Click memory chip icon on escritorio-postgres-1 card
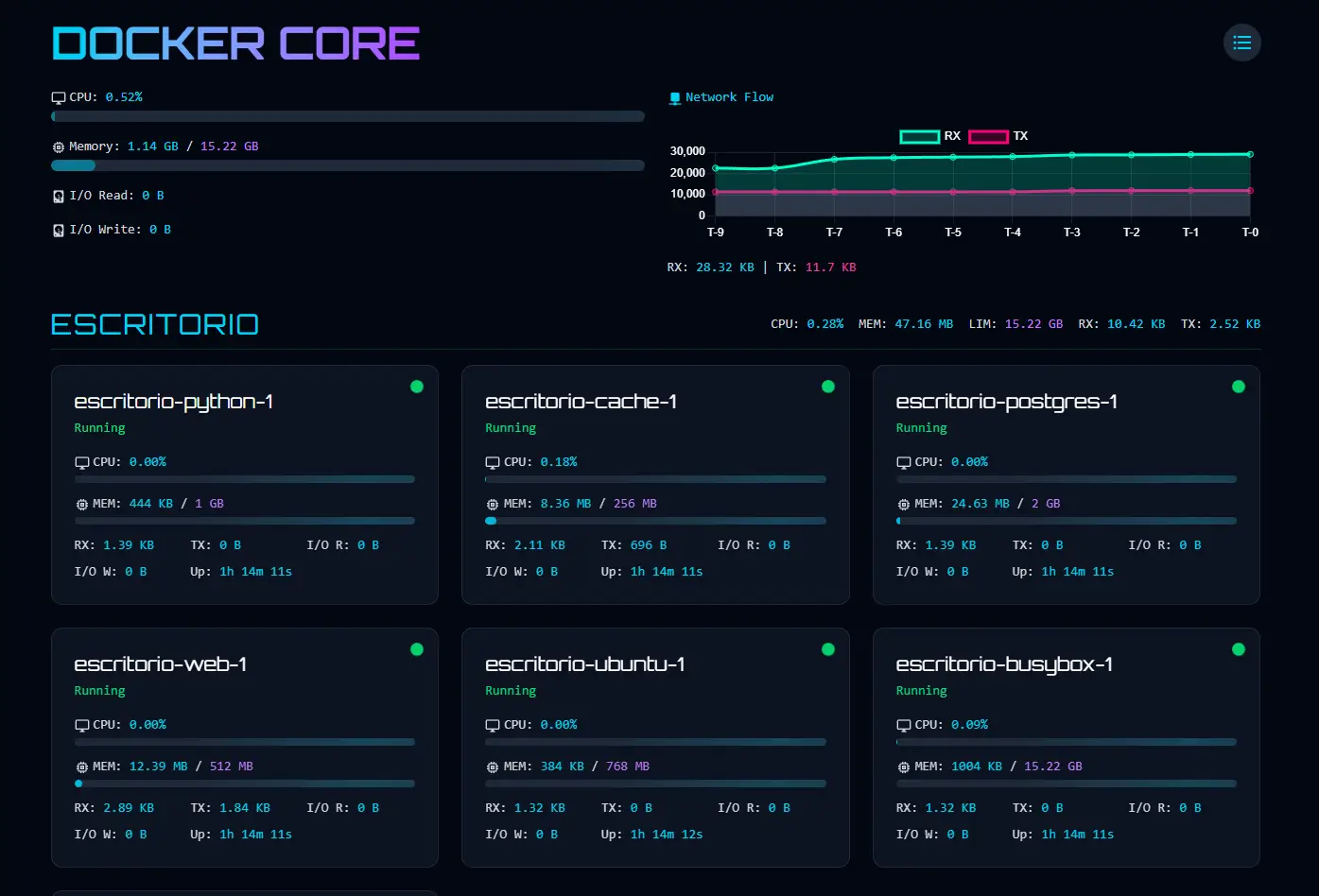The height and width of the screenshot is (896, 1319). click(x=903, y=503)
